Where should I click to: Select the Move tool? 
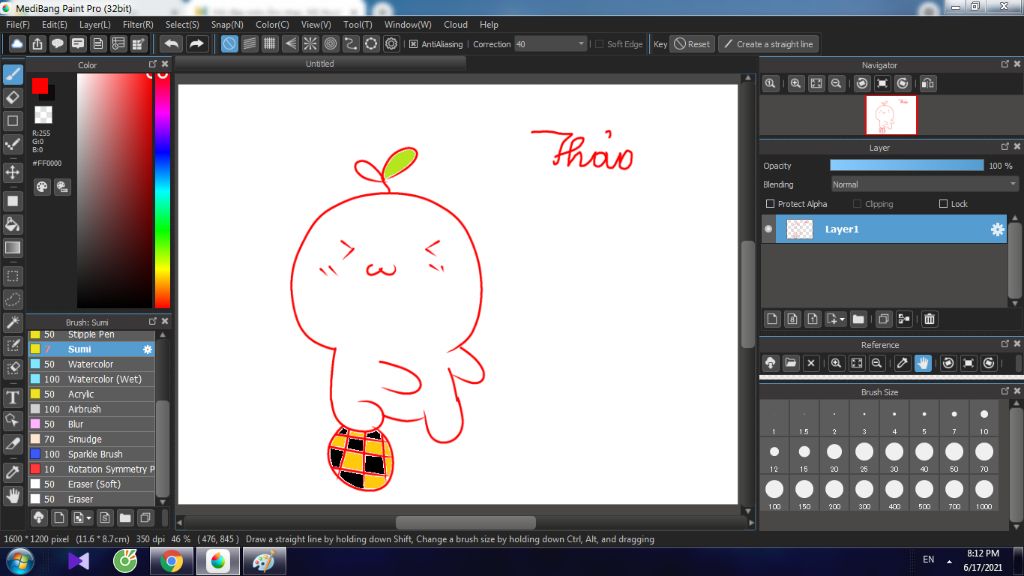(x=12, y=172)
